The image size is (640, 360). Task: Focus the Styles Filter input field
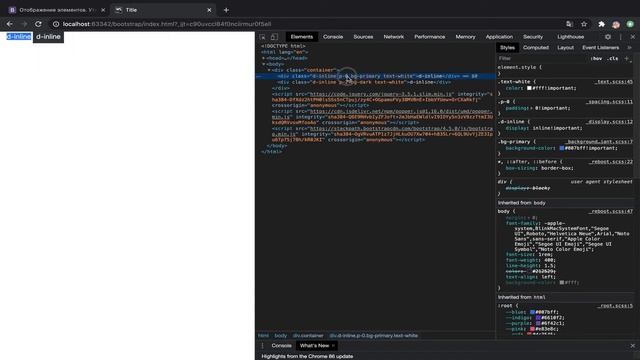click(x=542, y=58)
